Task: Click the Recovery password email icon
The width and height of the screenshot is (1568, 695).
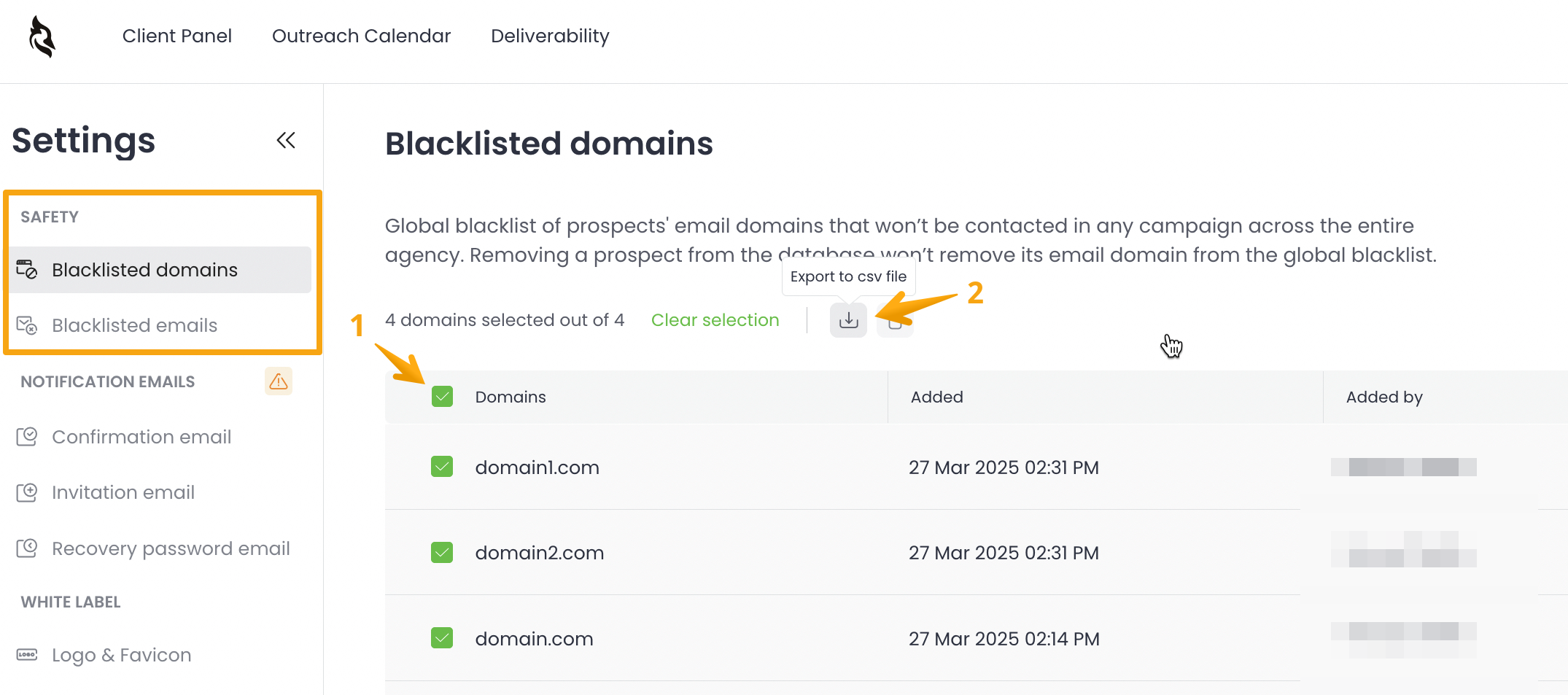Action: 27,548
